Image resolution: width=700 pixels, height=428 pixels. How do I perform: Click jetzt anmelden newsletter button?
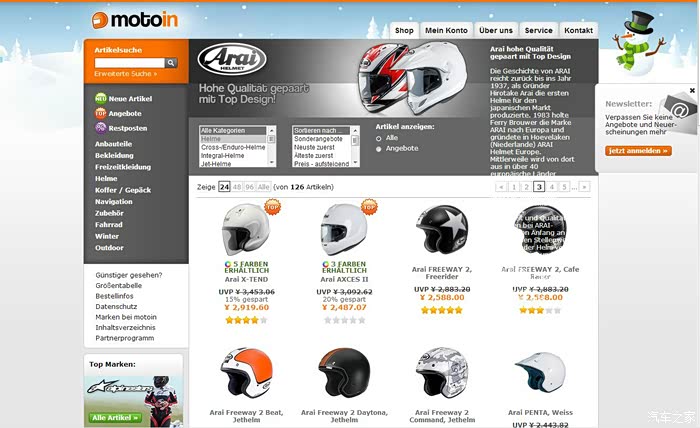[x=638, y=151]
